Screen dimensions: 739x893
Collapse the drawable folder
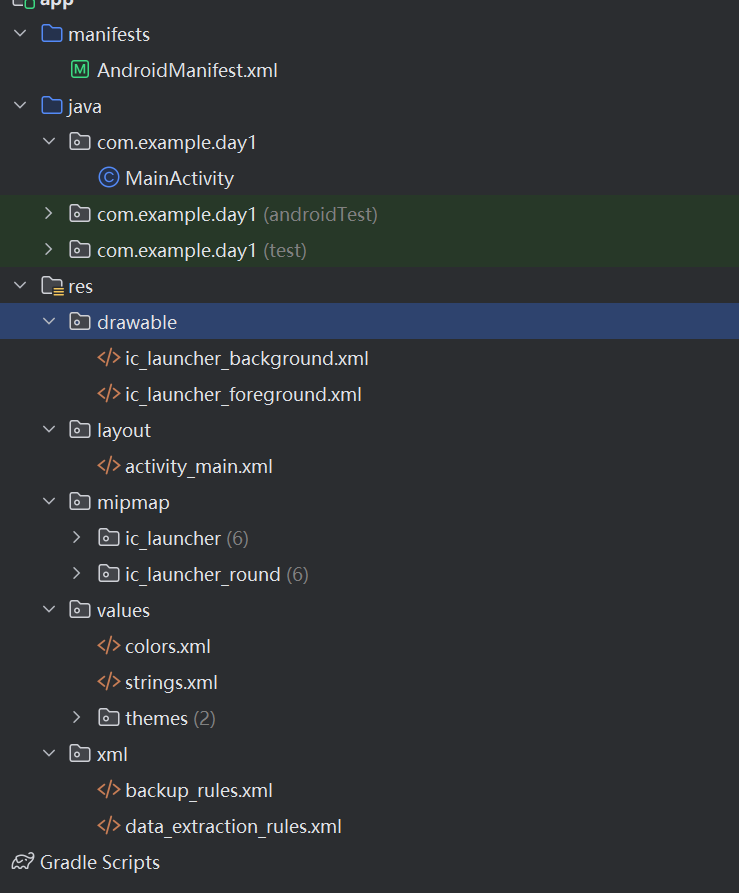tap(49, 322)
